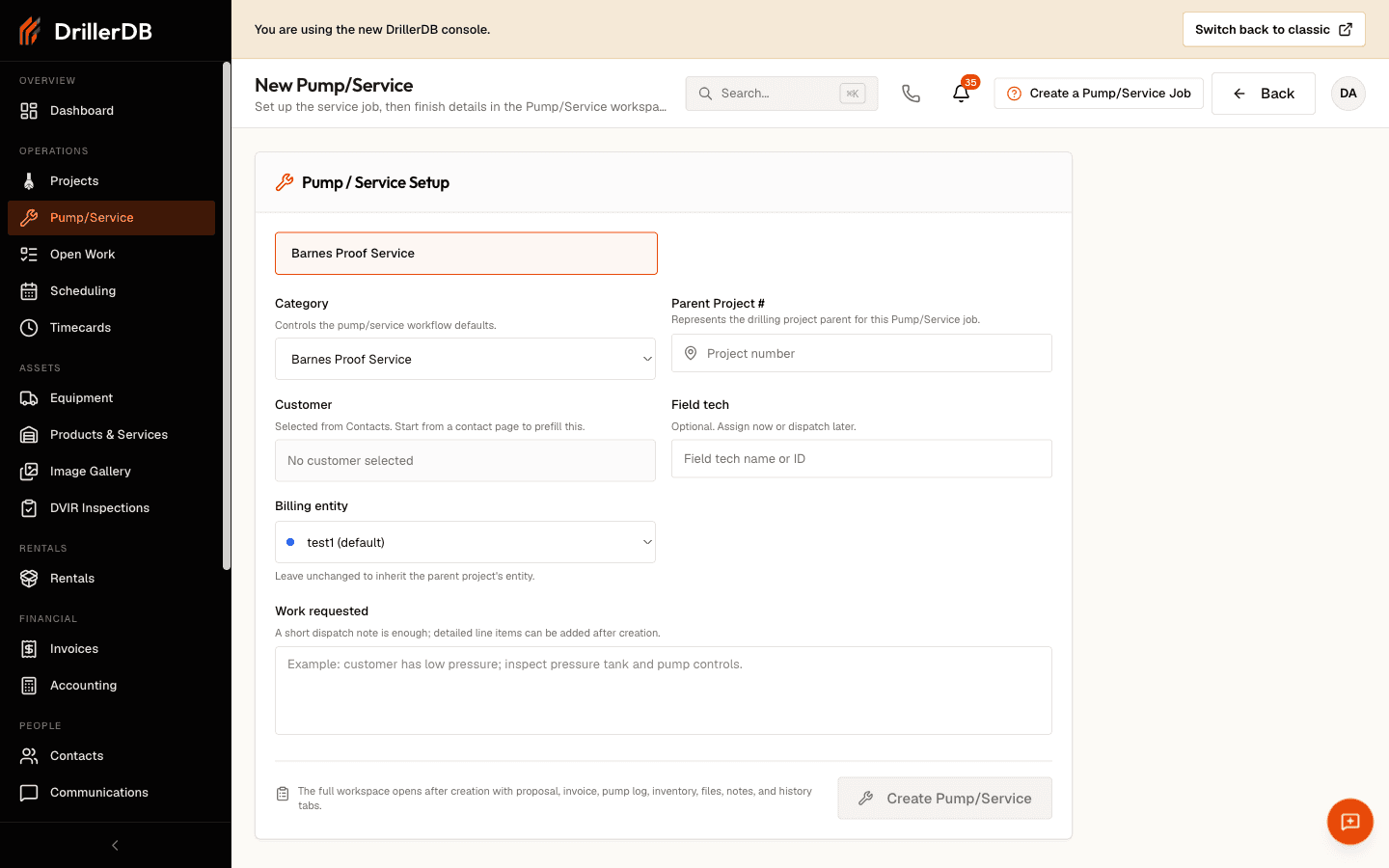Click the Rentals box icon
The height and width of the screenshot is (868, 1389).
(29, 579)
